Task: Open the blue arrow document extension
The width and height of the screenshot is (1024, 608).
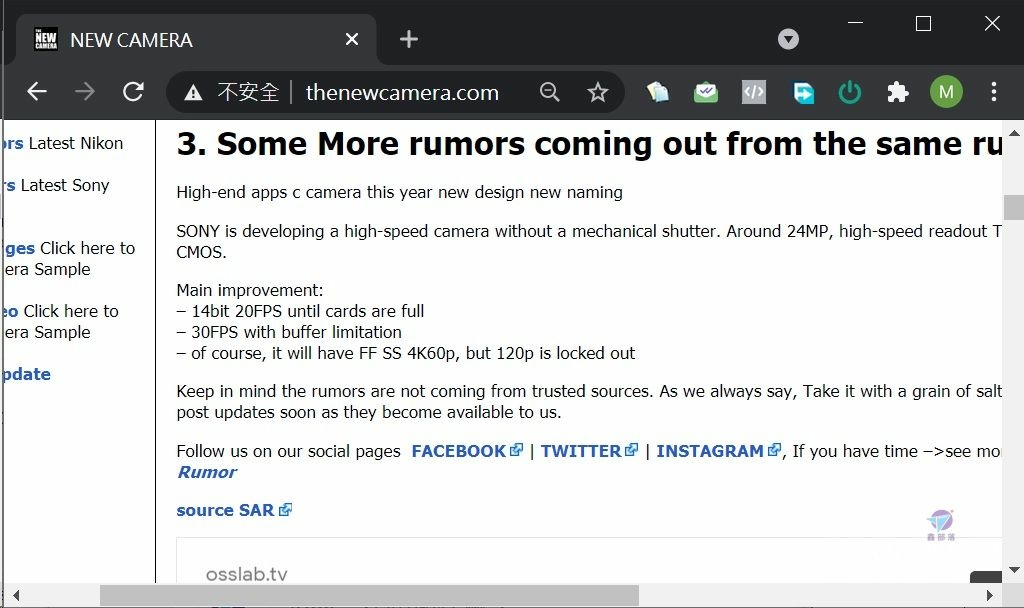Action: click(803, 92)
